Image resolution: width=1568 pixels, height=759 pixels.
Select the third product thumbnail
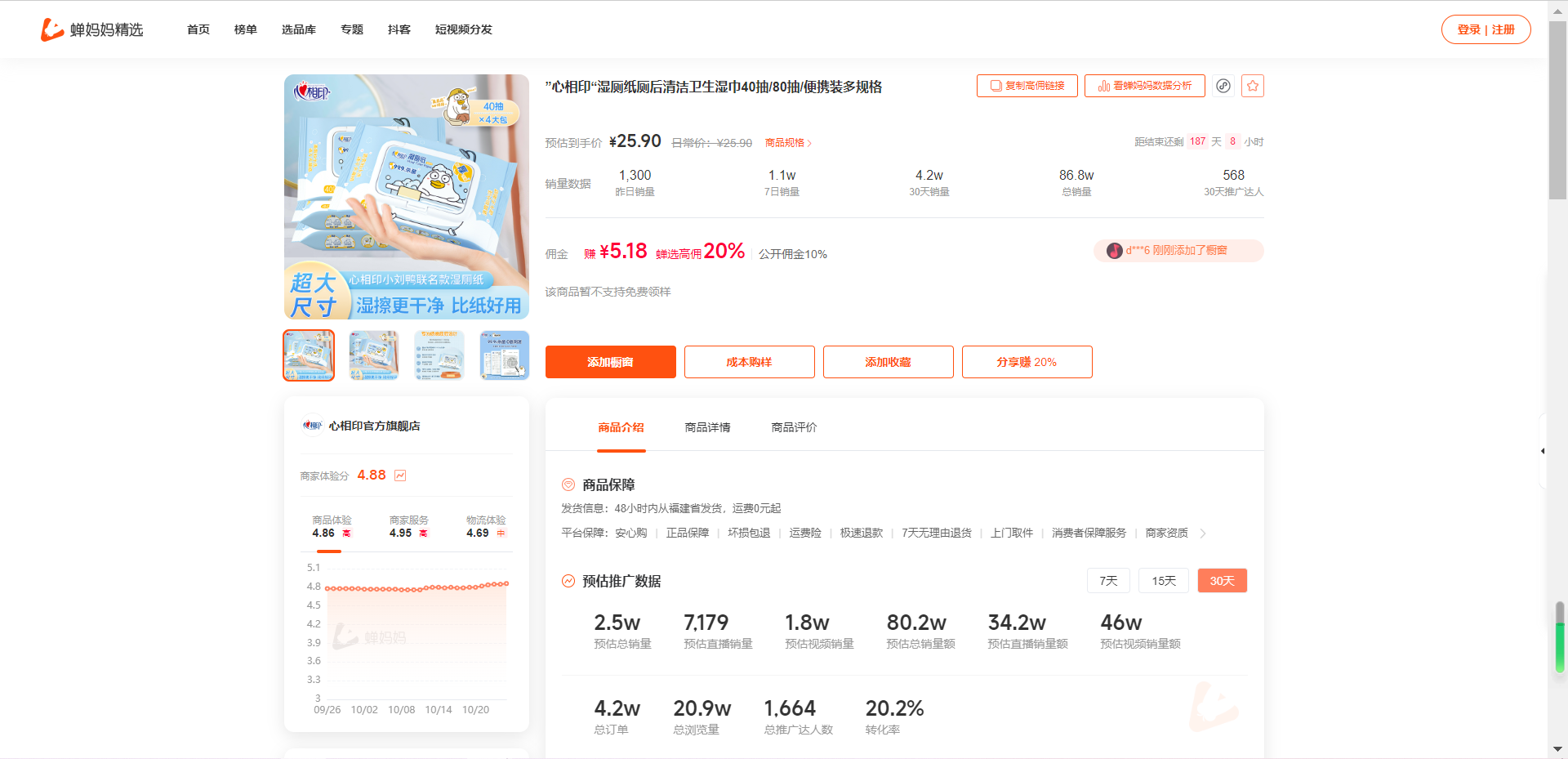tap(439, 355)
